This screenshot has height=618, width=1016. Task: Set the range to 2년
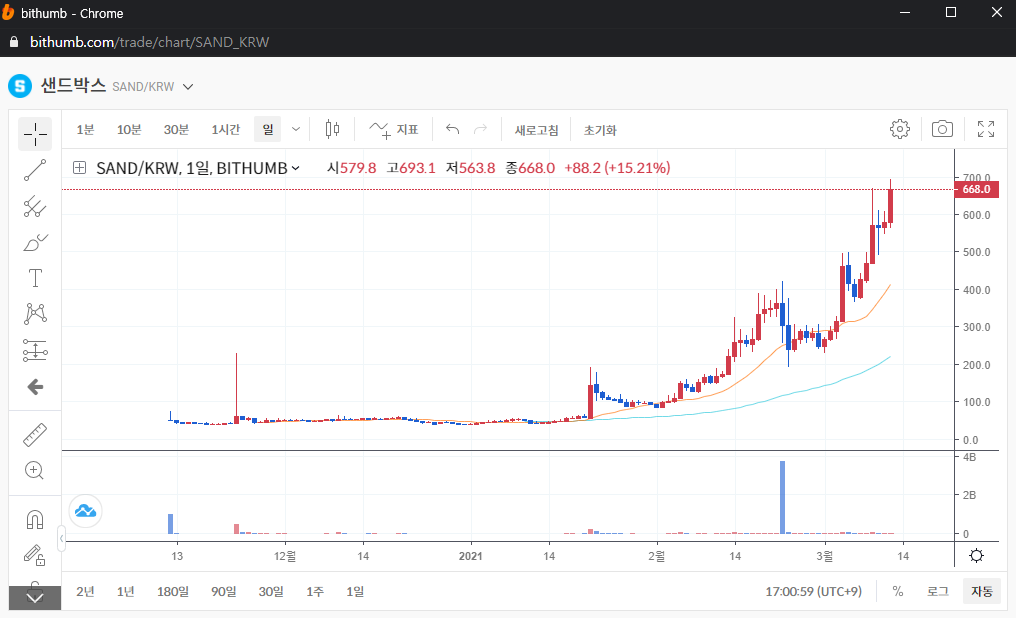(x=86, y=591)
